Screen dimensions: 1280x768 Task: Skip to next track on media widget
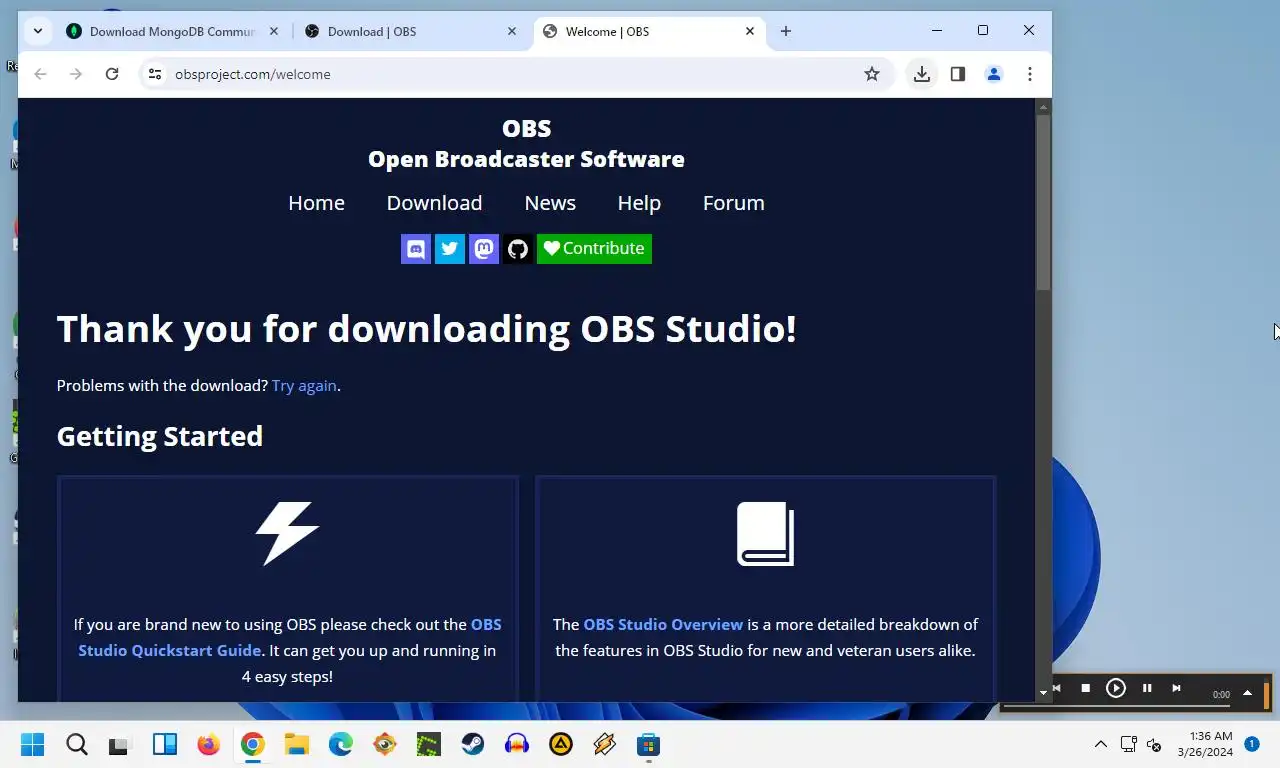pyautogui.click(x=1177, y=688)
